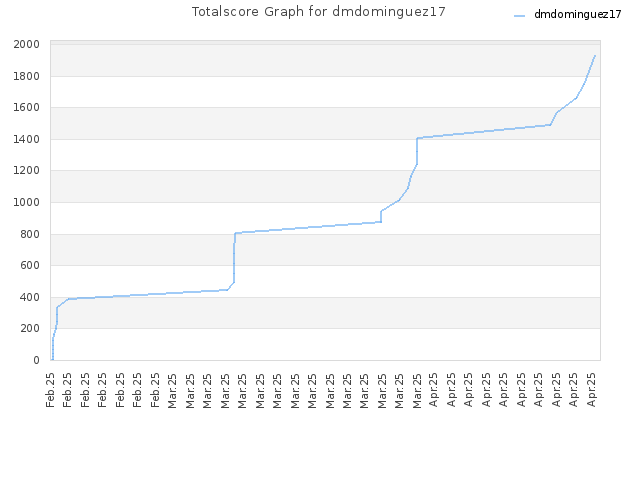Click the 0 y-axis label
Screen dimensions: 640x480
(36, 360)
